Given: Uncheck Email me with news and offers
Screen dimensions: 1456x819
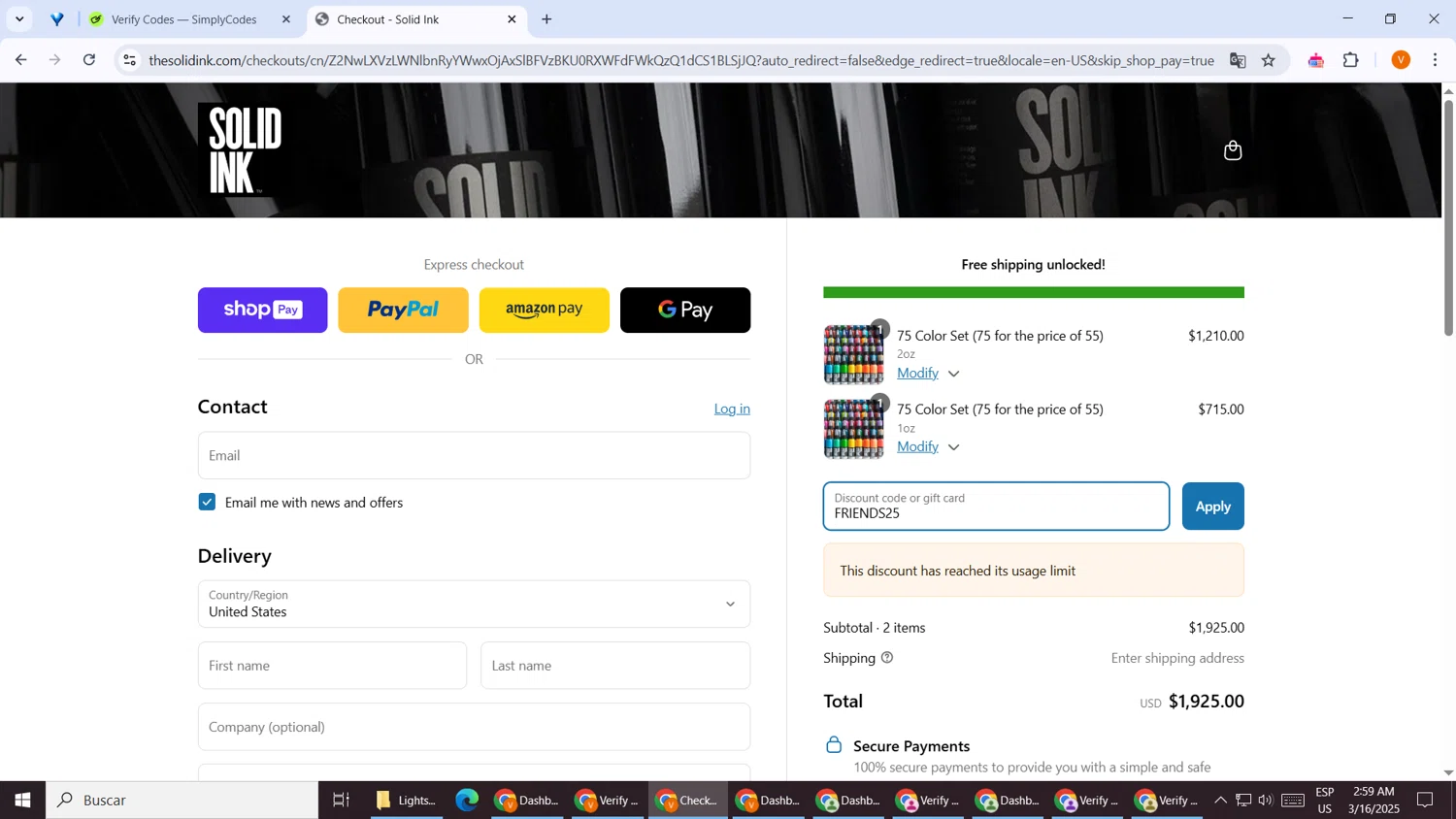Looking at the screenshot, I should point(207,502).
